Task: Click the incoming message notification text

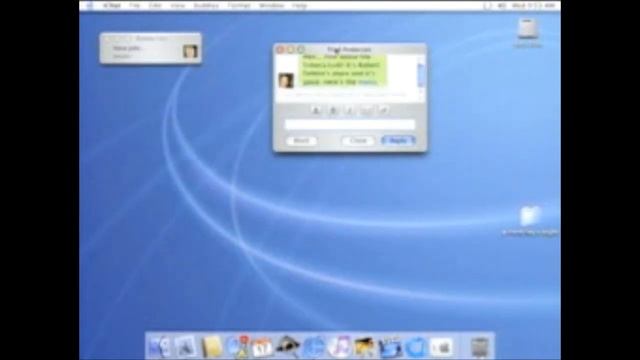Action: [127, 48]
